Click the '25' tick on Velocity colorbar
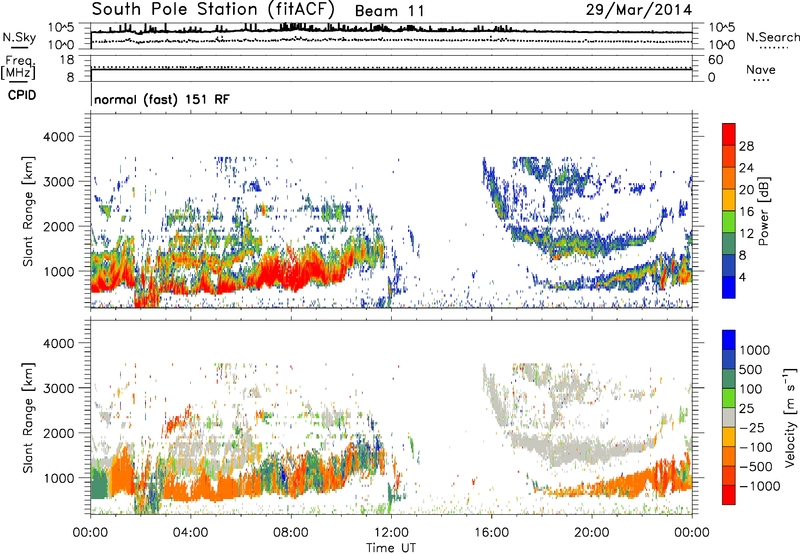Image resolution: width=800 pixels, height=554 pixels. [746, 409]
